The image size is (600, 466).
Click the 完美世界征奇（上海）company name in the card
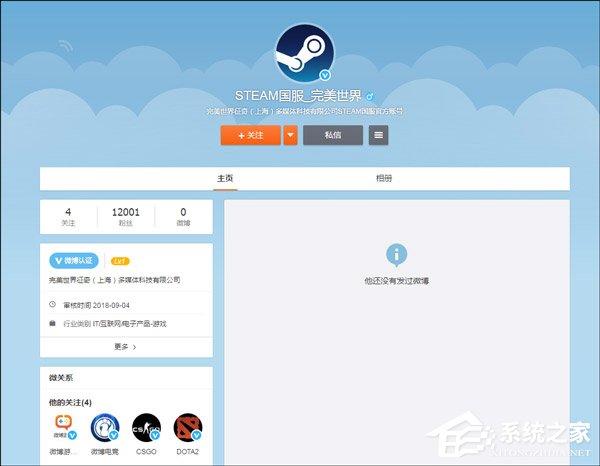(x=114, y=280)
